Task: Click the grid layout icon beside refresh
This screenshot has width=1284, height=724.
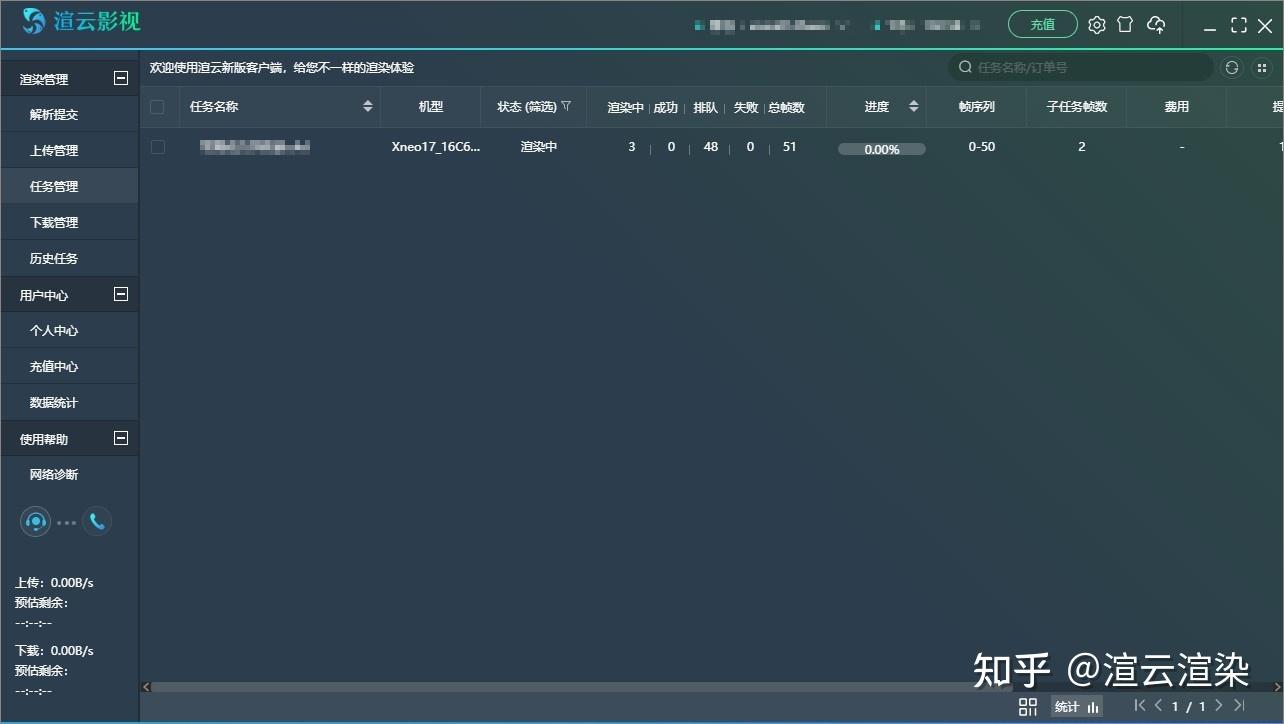Action: (1260, 67)
